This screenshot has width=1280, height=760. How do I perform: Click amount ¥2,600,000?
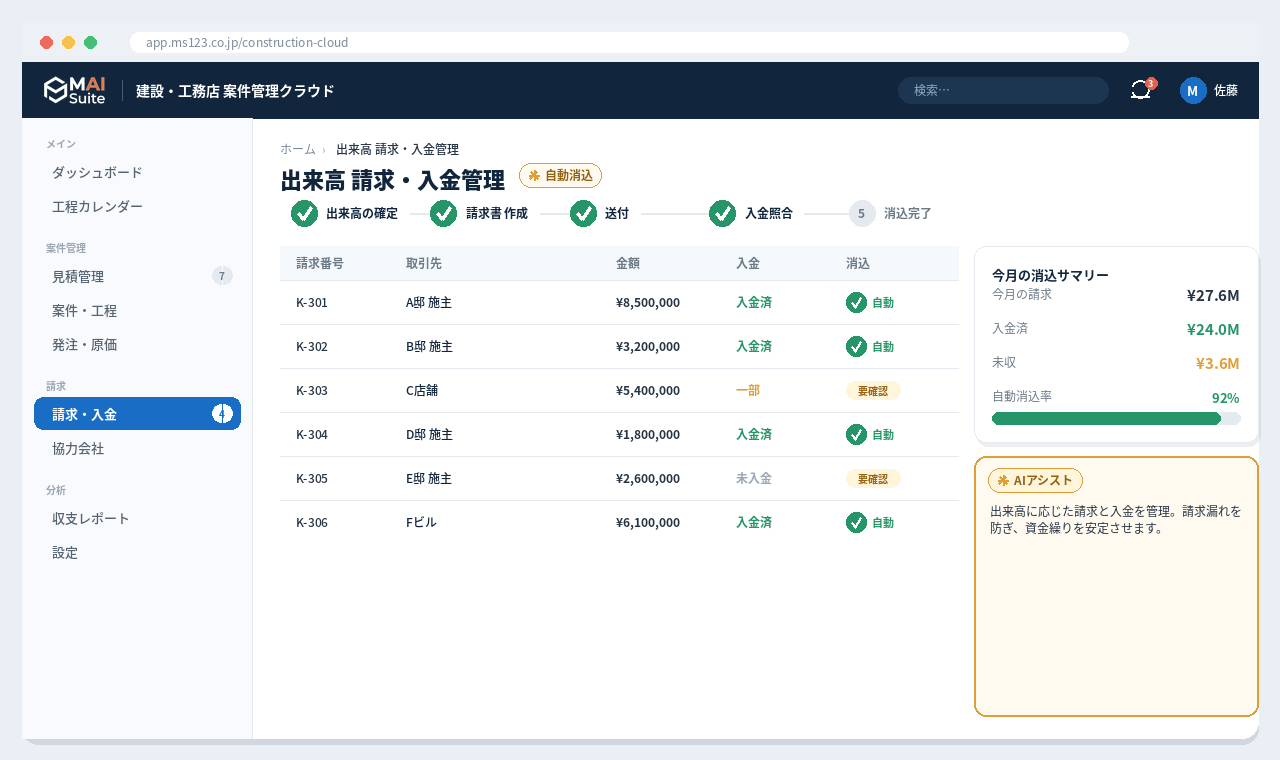(648, 479)
